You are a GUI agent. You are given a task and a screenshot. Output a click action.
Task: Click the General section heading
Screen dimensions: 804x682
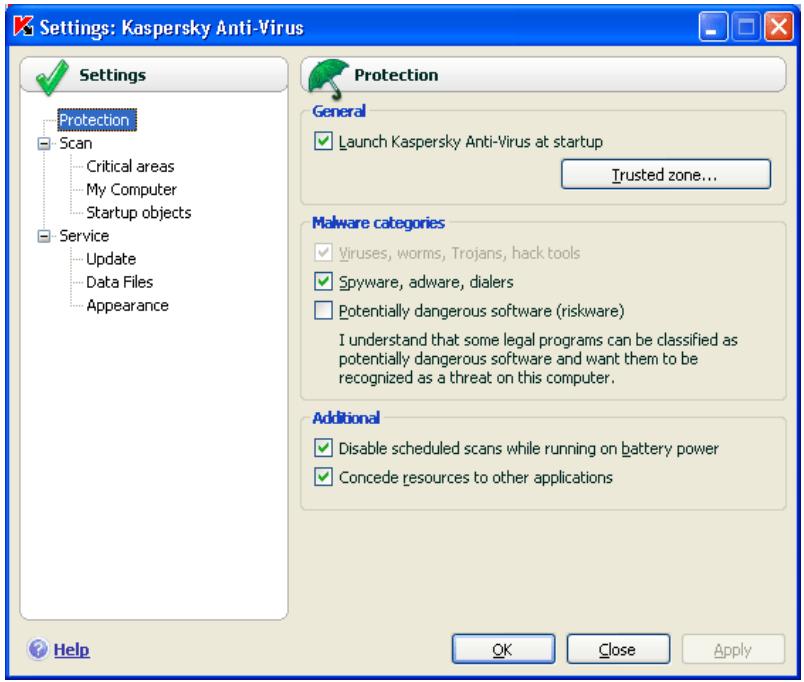pyautogui.click(x=338, y=111)
